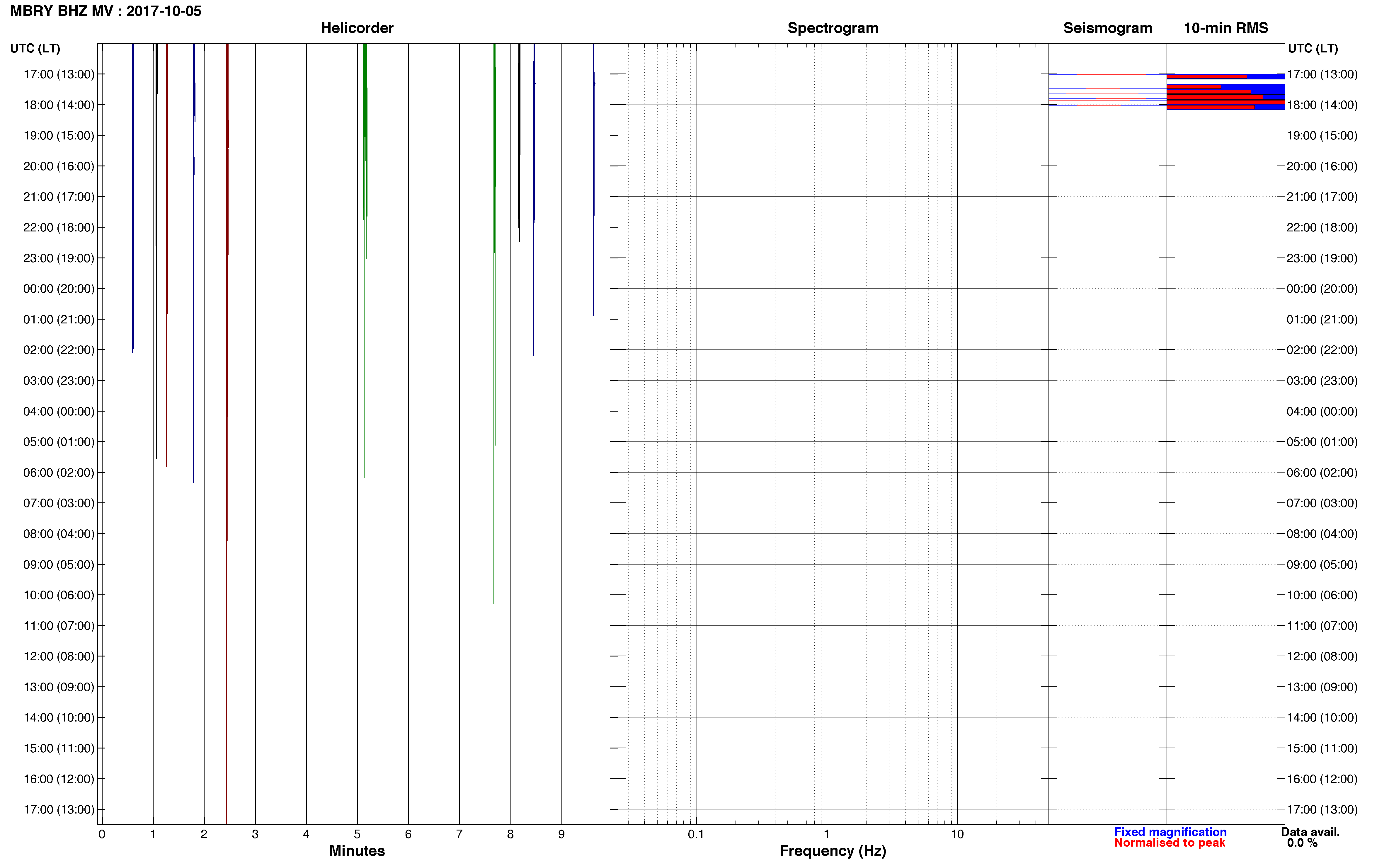Image resolution: width=1389 pixels, height=868 pixels.
Task: Click the plot title MBRY BHZ MV : 2017-10-05
Action: (106, 11)
